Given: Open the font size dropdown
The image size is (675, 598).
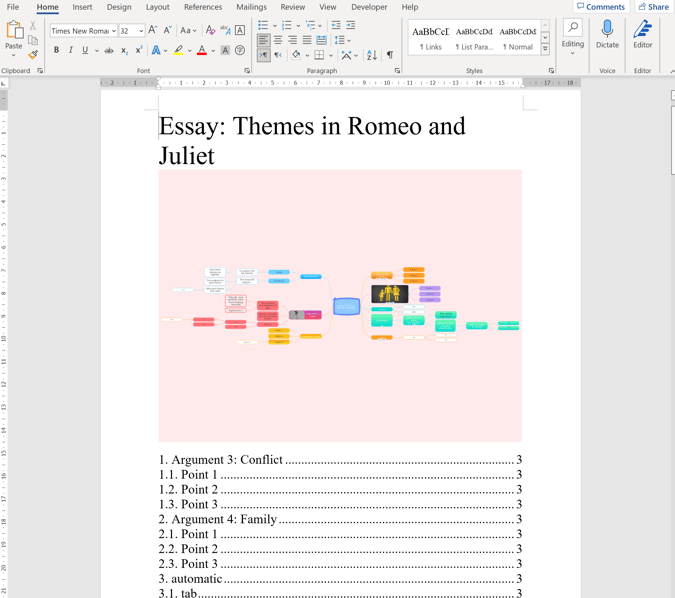Looking at the screenshot, I should coord(141,31).
